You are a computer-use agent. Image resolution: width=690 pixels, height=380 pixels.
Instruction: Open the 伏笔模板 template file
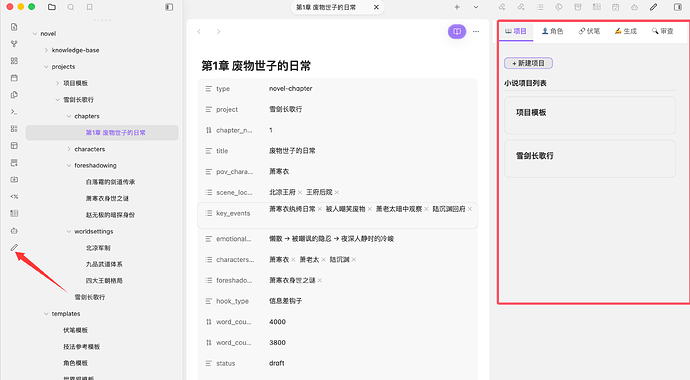tap(75, 330)
